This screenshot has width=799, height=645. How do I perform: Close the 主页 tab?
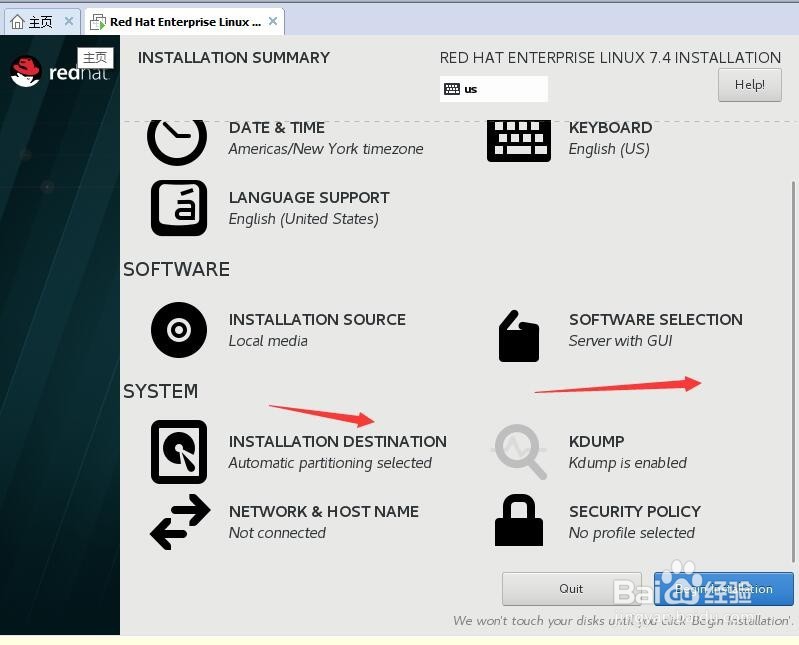pos(69,21)
